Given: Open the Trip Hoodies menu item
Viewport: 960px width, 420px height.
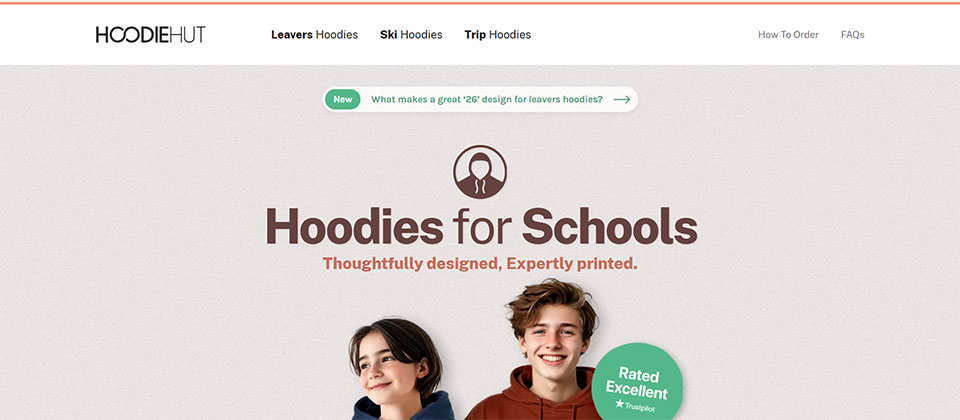Looking at the screenshot, I should tap(498, 35).
